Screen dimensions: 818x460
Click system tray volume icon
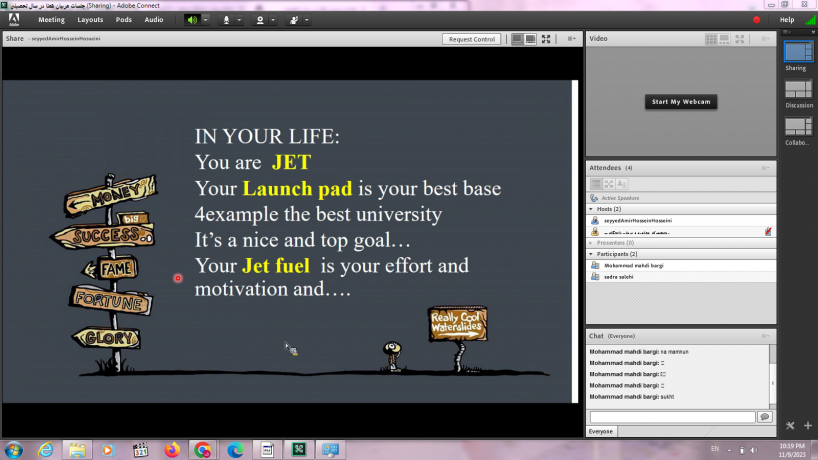[x=754, y=450]
